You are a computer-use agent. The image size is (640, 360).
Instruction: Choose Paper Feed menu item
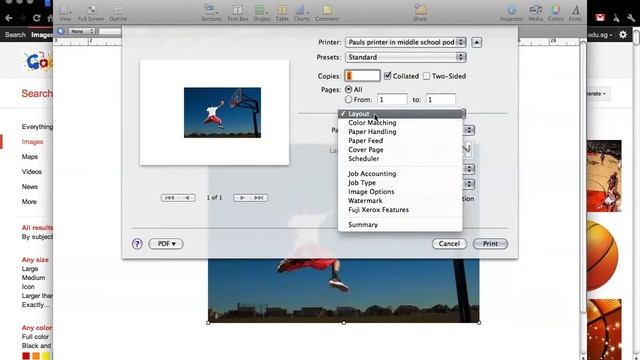pos(400,141)
